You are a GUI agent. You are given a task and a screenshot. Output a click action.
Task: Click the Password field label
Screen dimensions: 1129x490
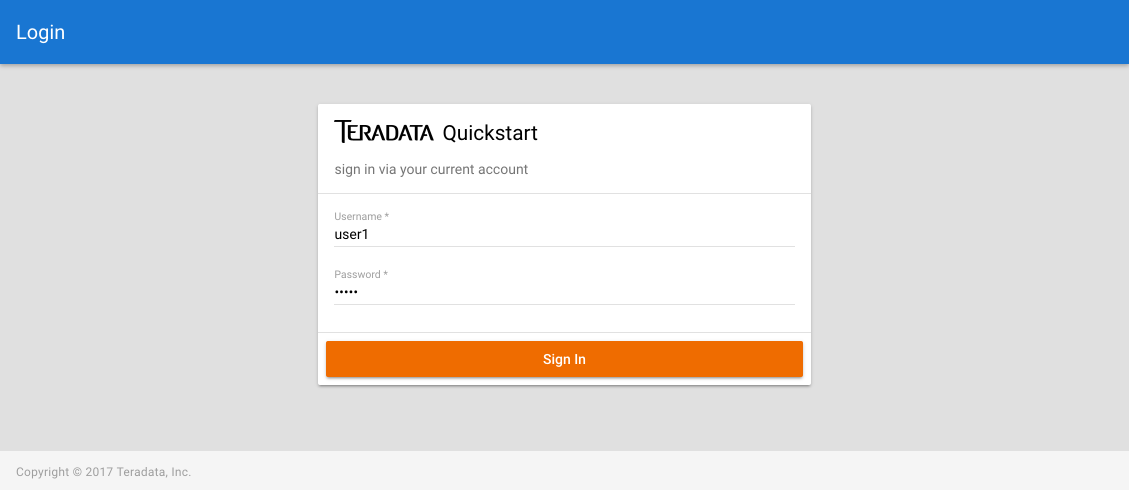357,274
